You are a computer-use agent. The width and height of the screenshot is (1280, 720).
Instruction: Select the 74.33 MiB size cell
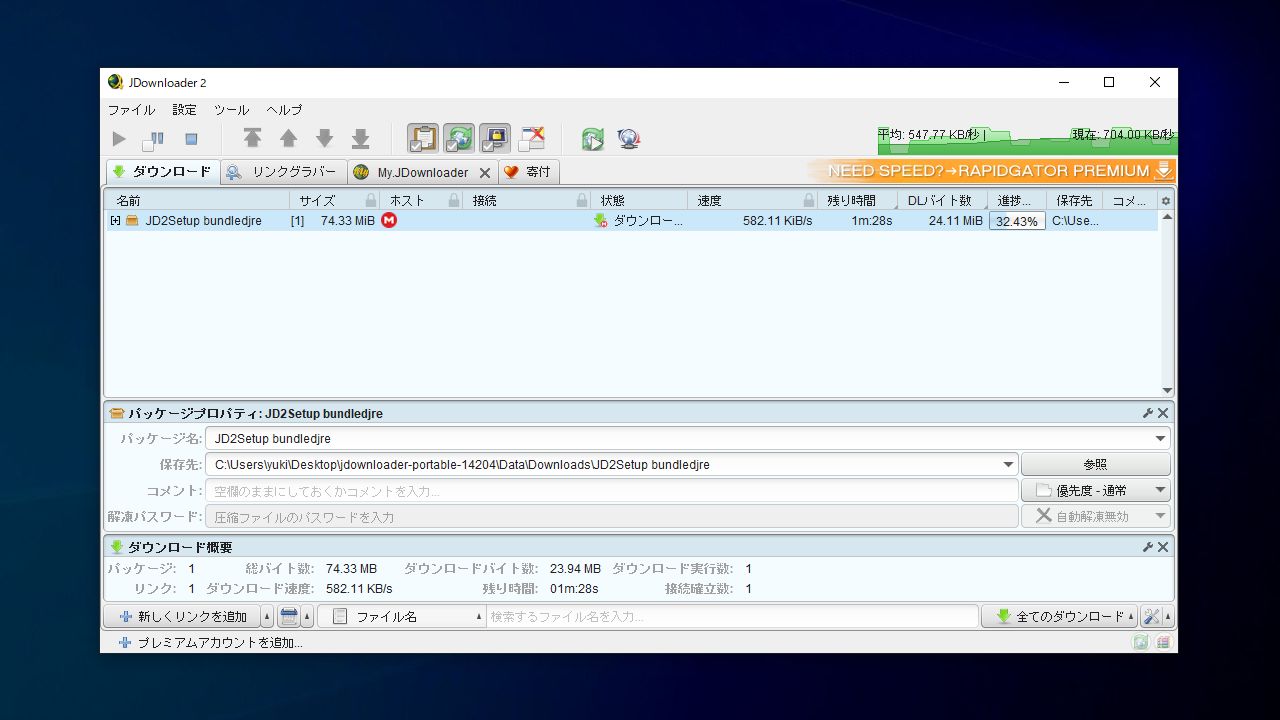pos(348,221)
